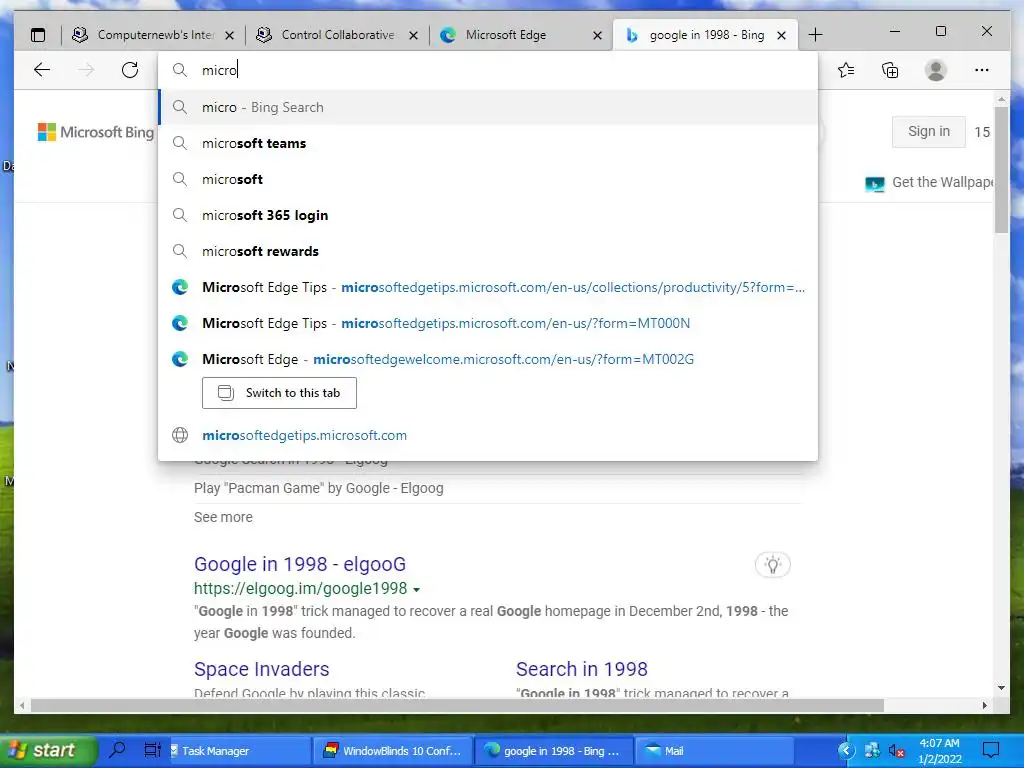Open the tab actions menu icon
The height and width of the screenshot is (768, 1024).
[x=39, y=35]
